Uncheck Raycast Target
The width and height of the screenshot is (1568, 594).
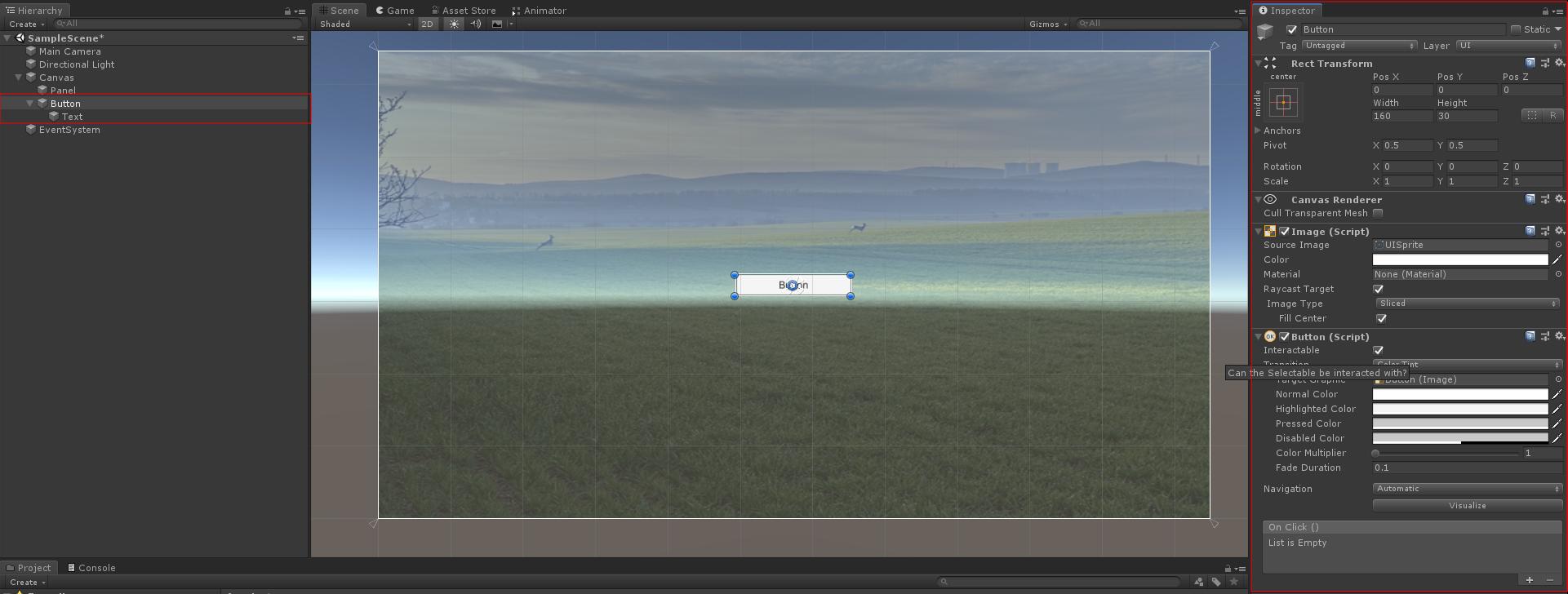[1379, 289]
